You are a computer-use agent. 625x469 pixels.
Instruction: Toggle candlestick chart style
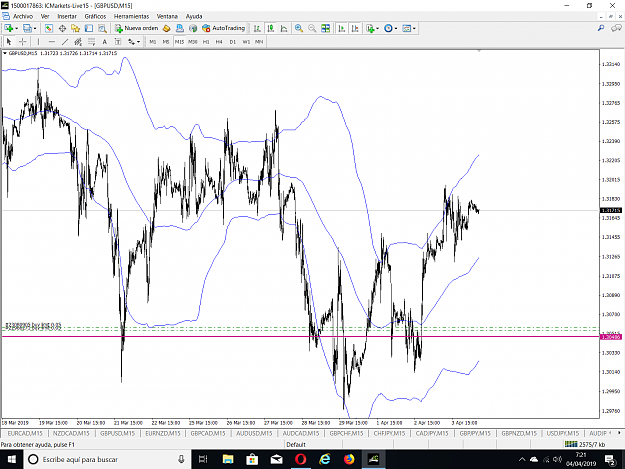click(x=271, y=28)
